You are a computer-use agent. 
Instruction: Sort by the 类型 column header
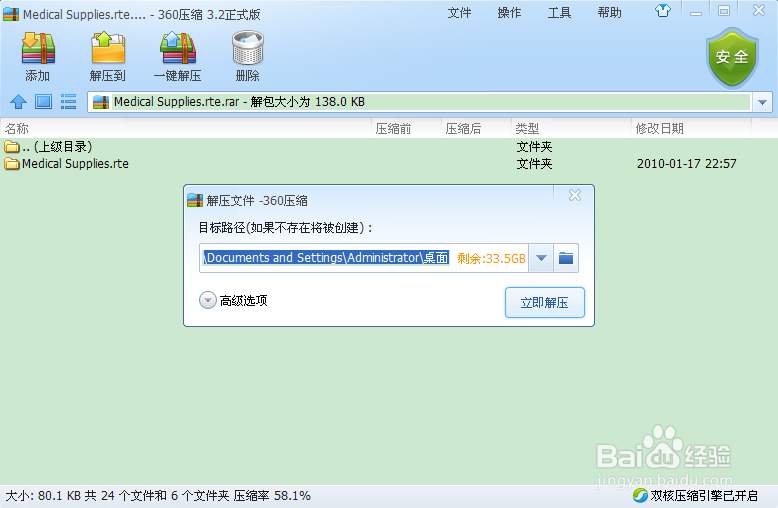coord(572,128)
